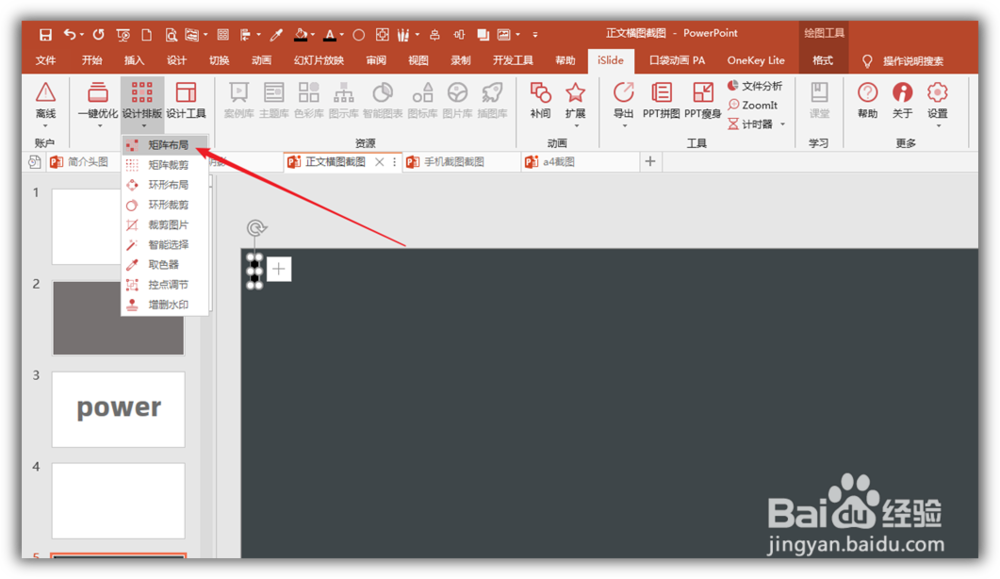The height and width of the screenshot is (579, 1000).
Task: Run 文件分析 file analysis
Action: coord(755,85)
